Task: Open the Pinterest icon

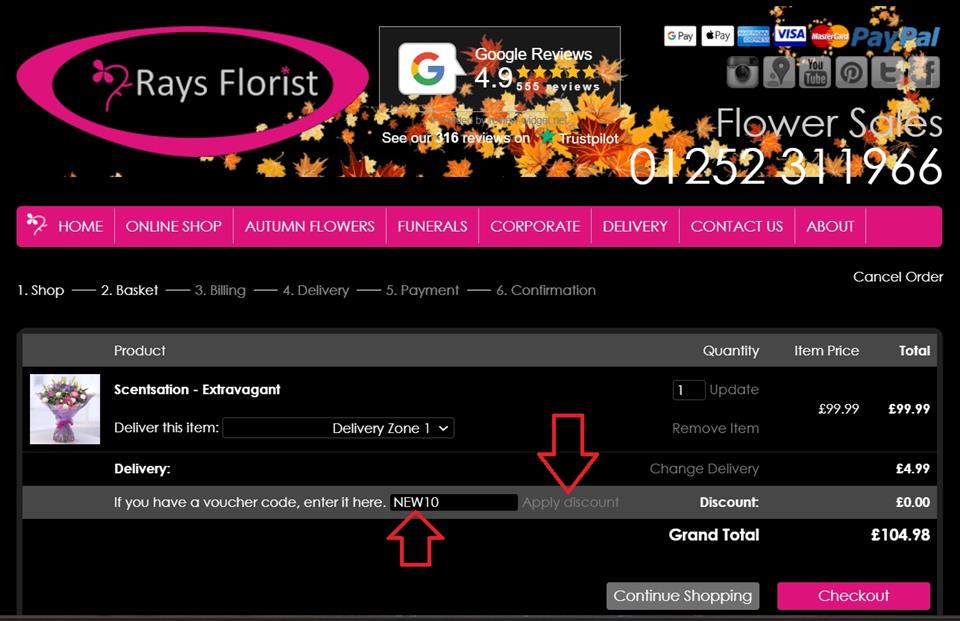Action: tap(851, 72)
